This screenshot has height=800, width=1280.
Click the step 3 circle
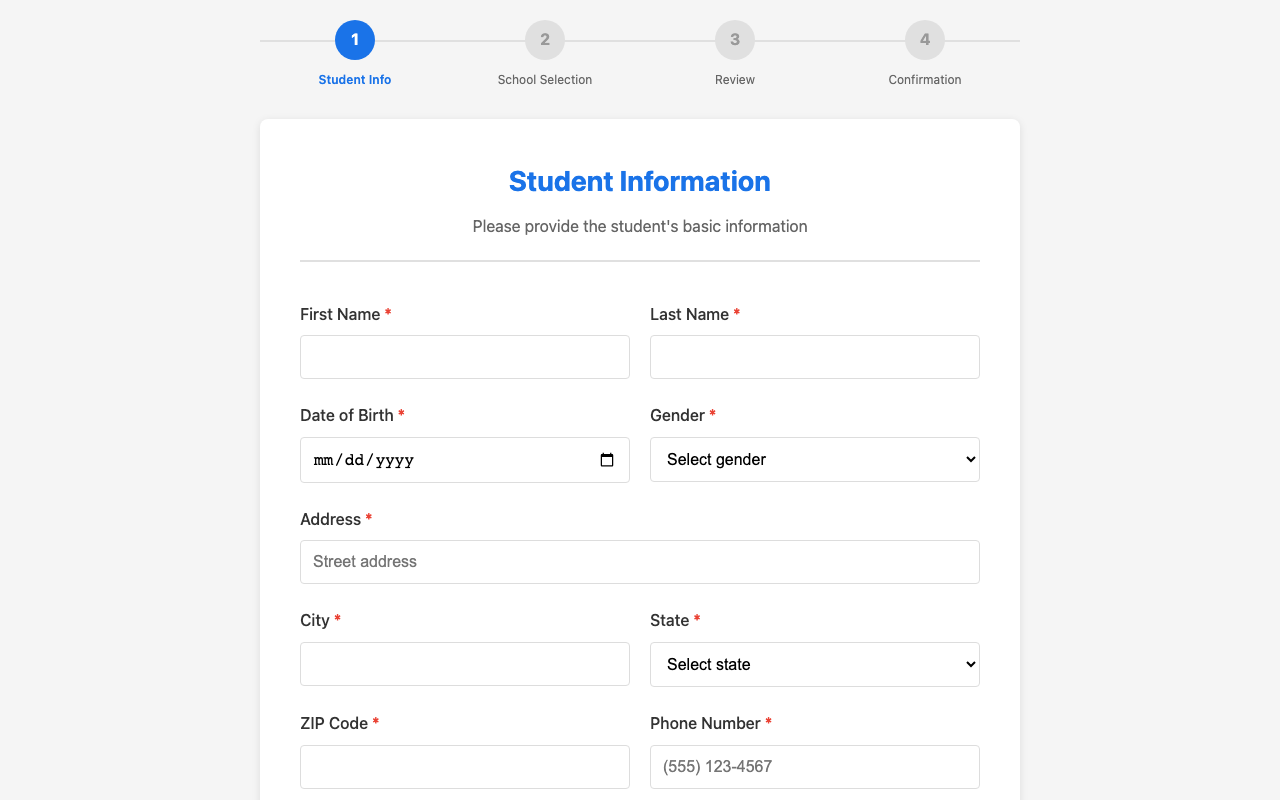[735, 40]
